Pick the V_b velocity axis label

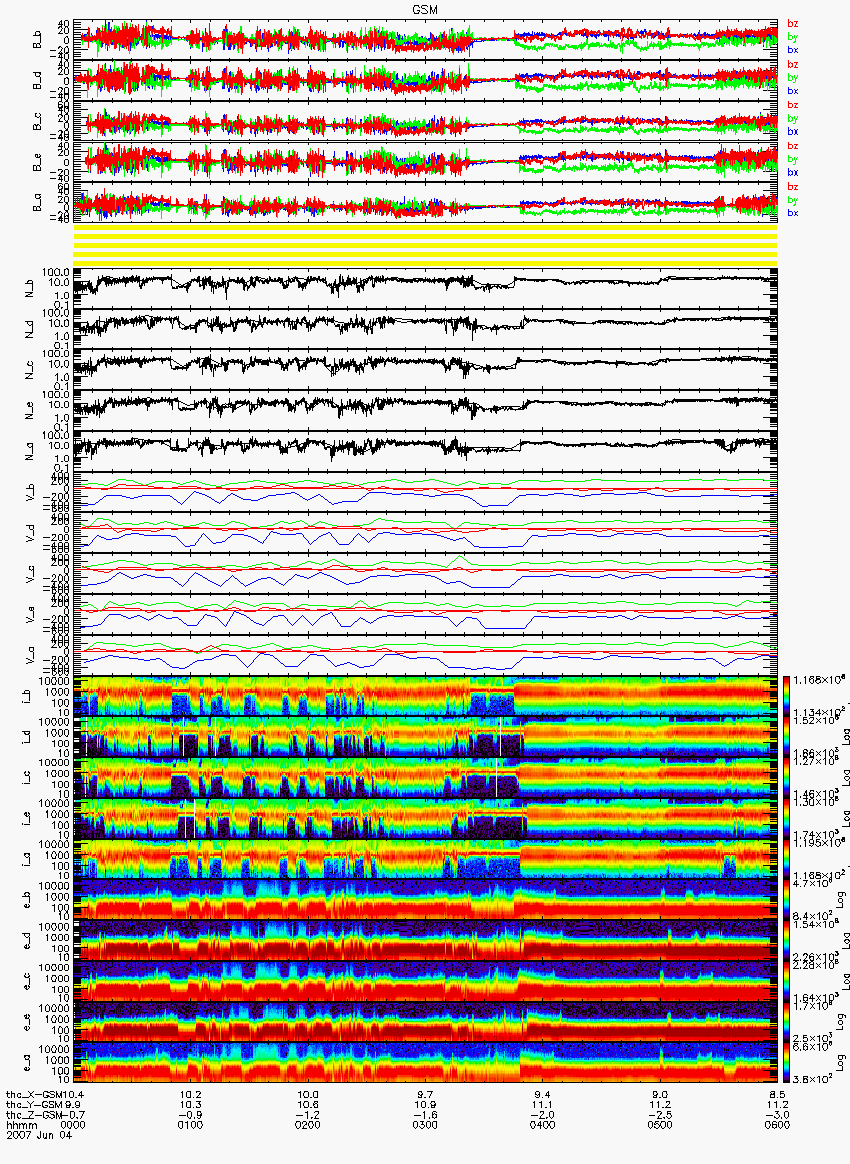pos(30,492)
